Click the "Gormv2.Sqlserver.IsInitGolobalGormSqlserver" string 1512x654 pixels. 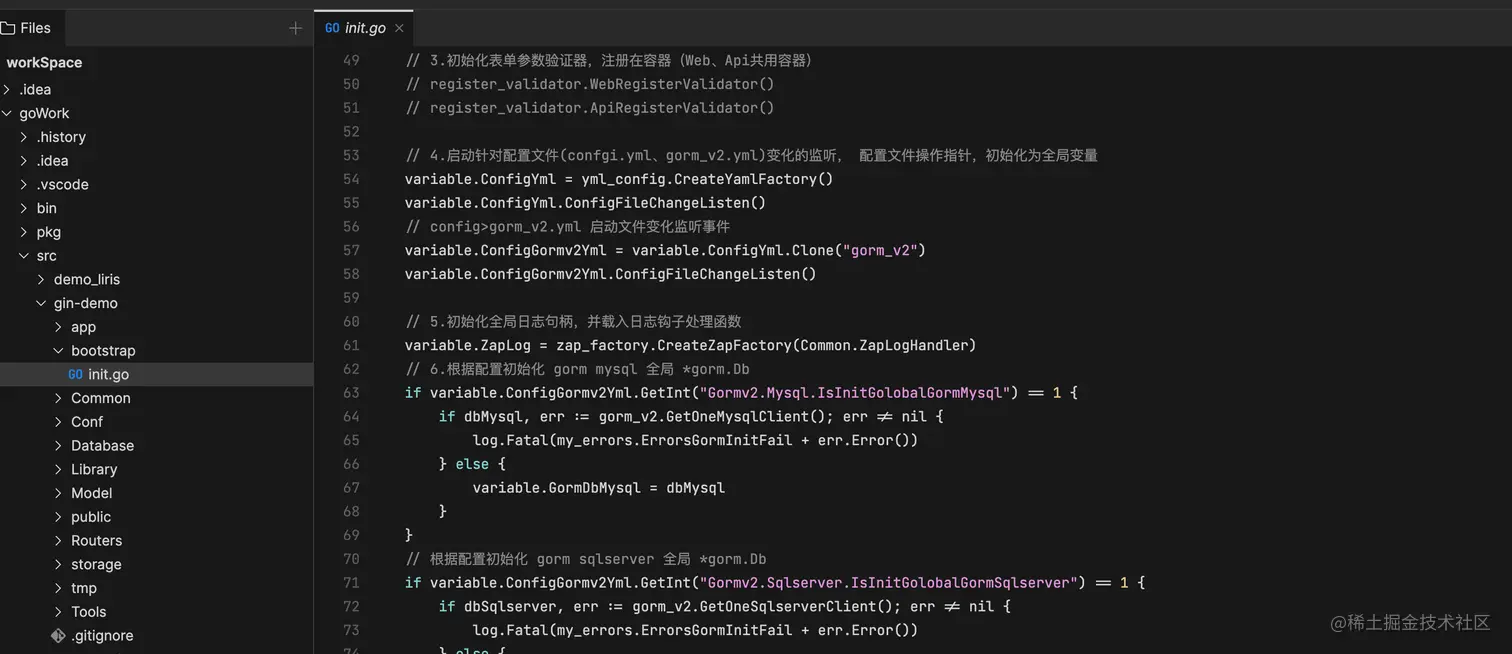click(888, 583)
